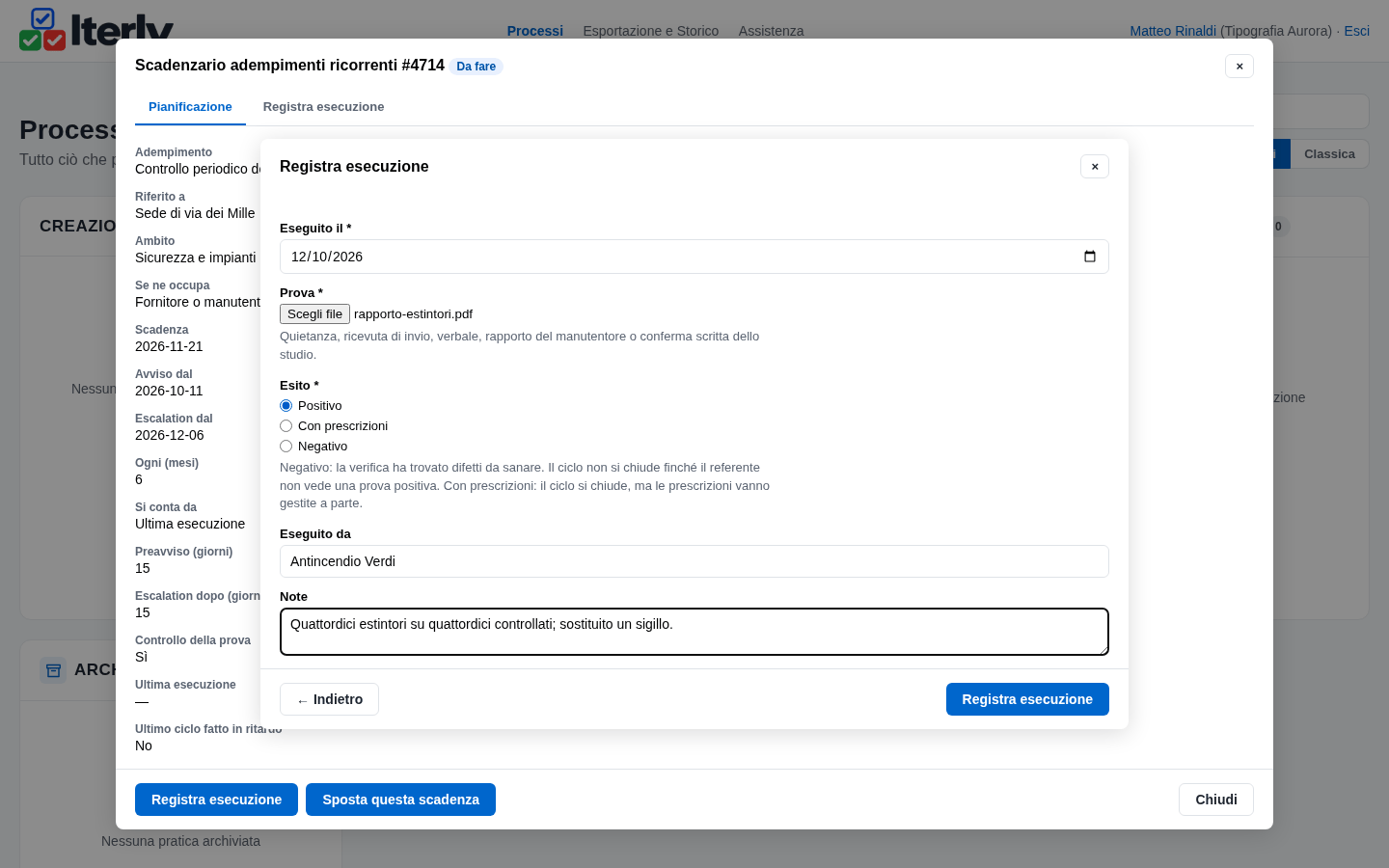Submit with blue Registra esecuzione in inner dialog
The height and width of the screenshot is (868, 1389).
click(1027, 699)
